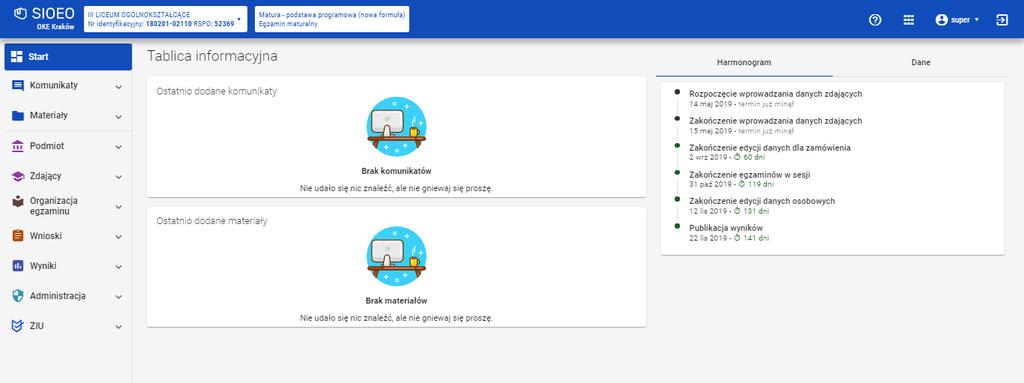Click the user account avatar icon

pyautogui.click(x=941, y=20)
